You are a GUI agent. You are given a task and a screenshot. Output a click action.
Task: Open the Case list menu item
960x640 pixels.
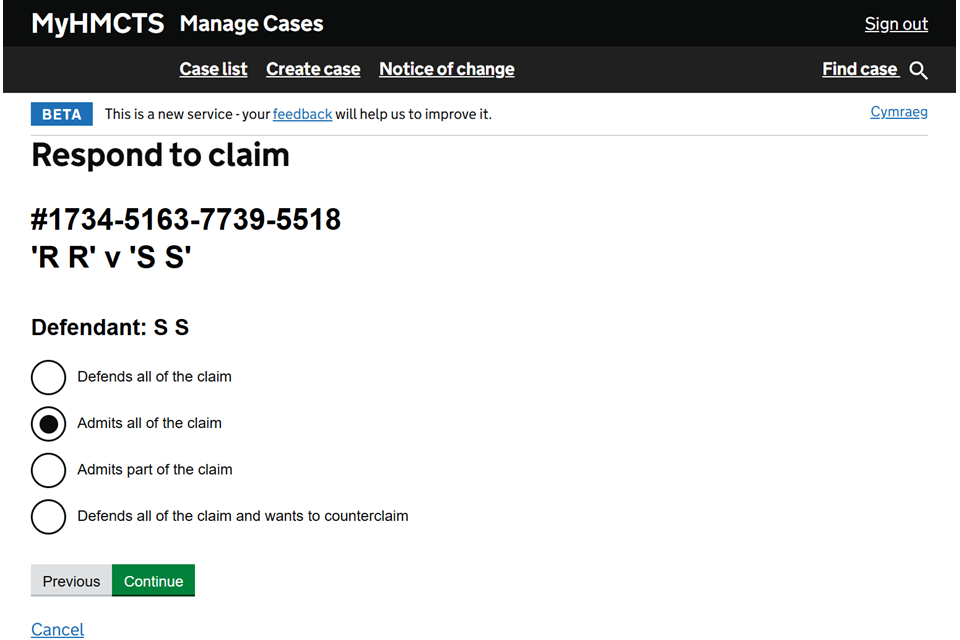[213, 69]
